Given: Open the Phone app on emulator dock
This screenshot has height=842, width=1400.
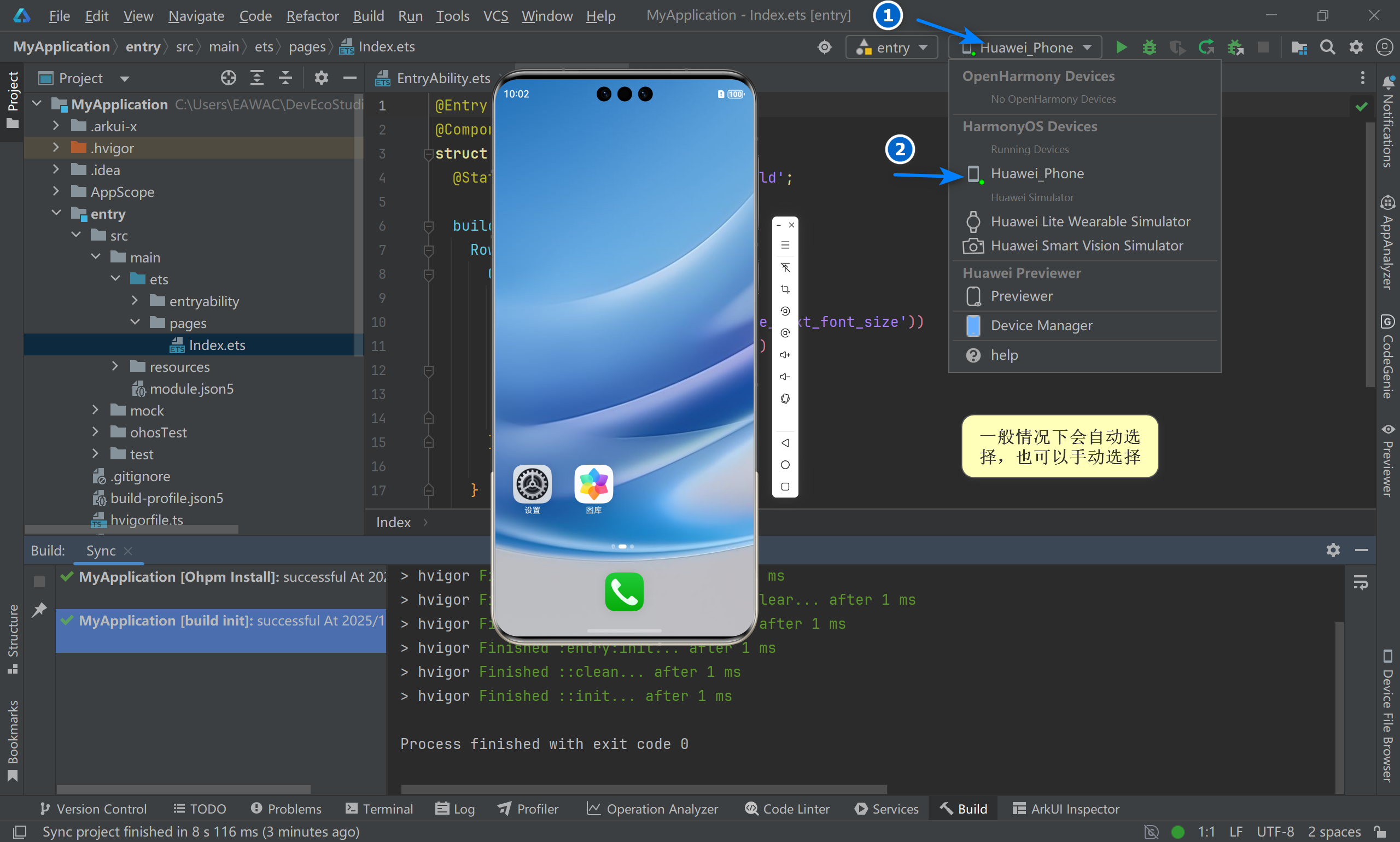Looking at the screenshot, I should (623, 592).
